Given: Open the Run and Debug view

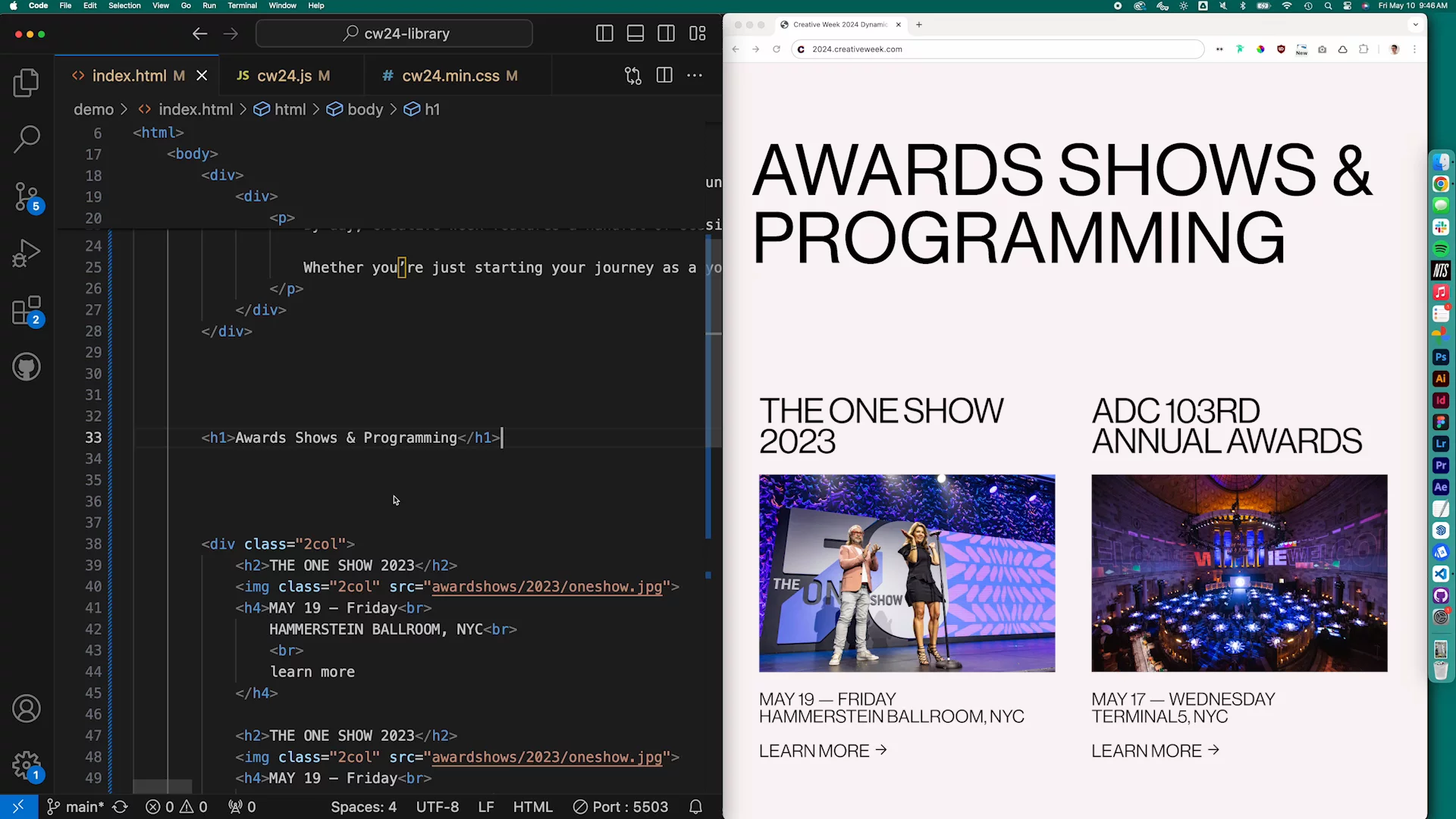Looking at the screenshot, I should (27, 253).
